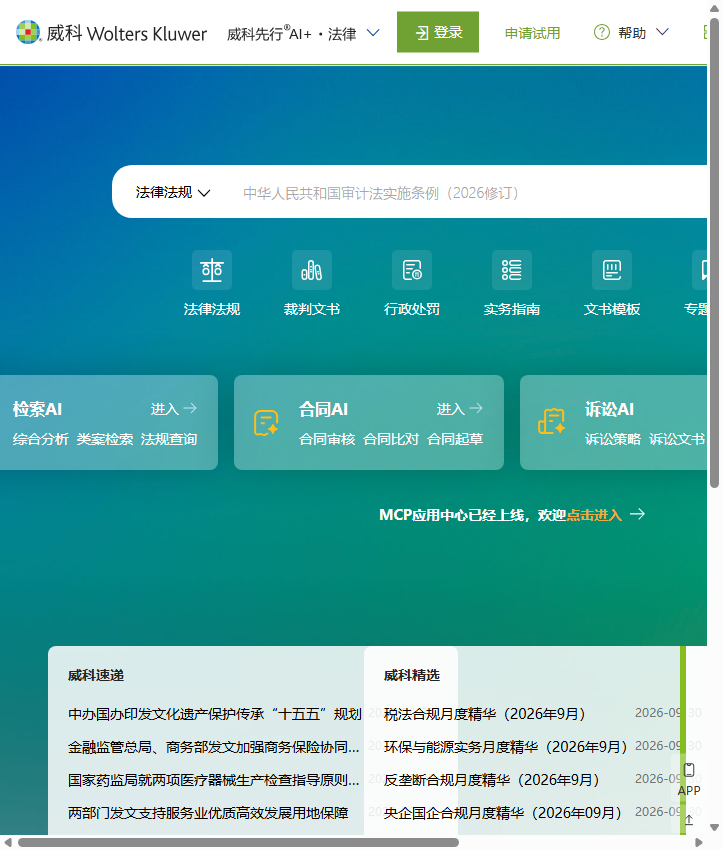Click the Wolters Kluwer logo
Screen dimensions: 722x850
point(111,33)
